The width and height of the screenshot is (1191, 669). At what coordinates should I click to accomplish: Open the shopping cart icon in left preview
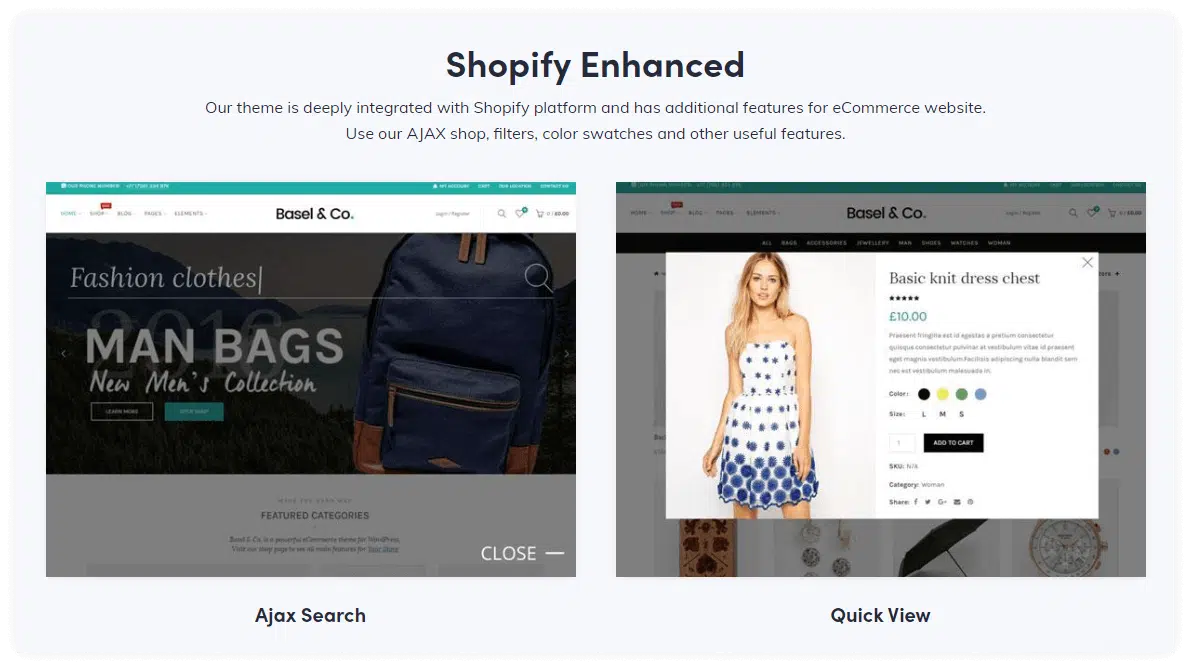click(x=540, y=214)
